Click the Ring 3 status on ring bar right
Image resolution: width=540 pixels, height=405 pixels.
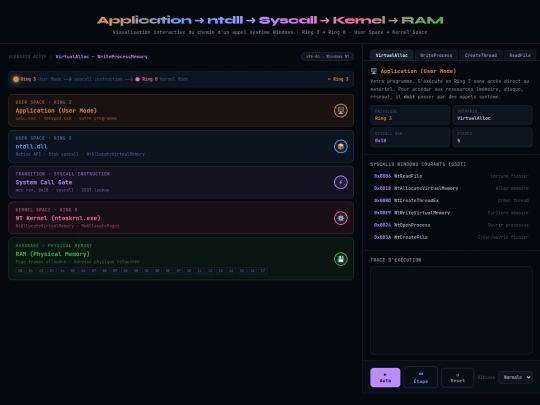(338, 79)
